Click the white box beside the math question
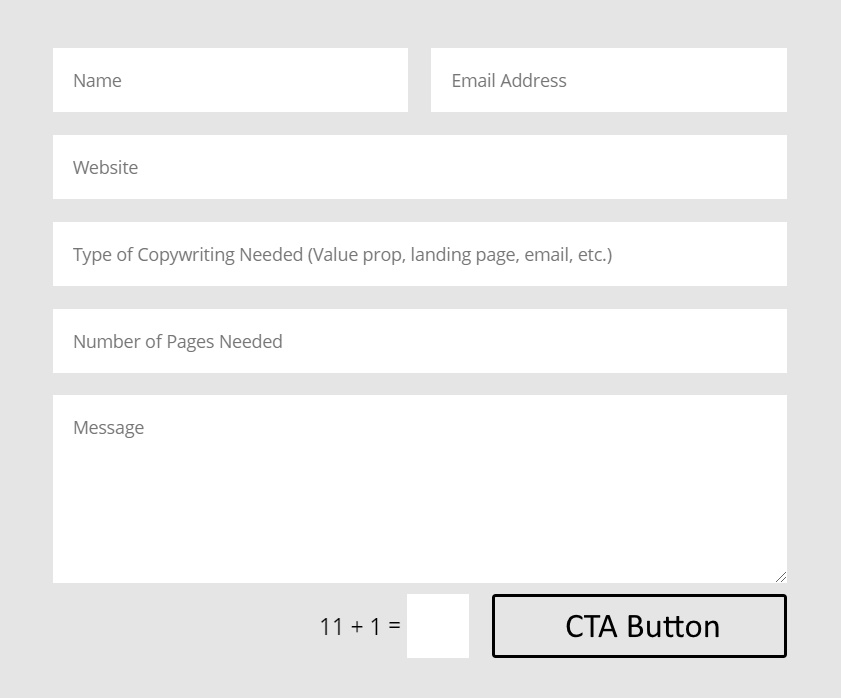Viewport: 841px width, 698px height. point(438,626)
